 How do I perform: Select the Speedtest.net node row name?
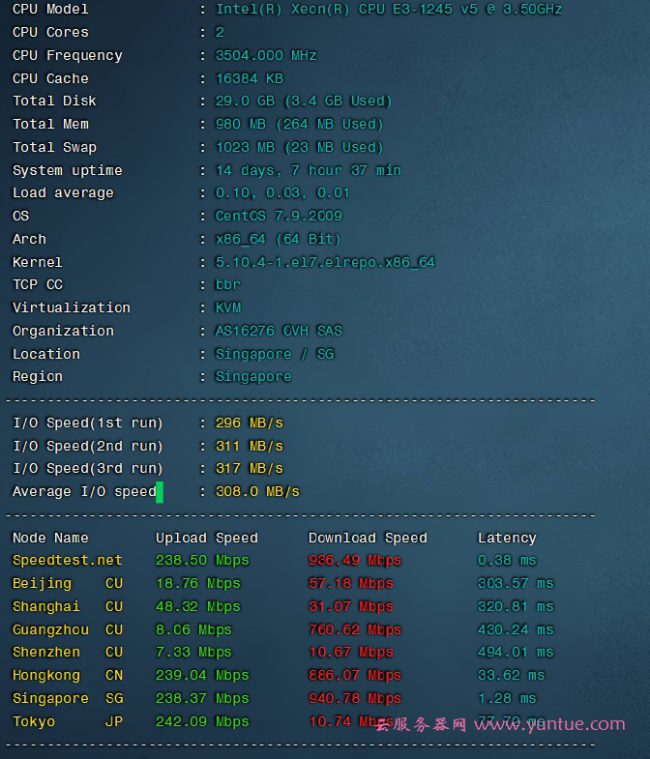tap(67, 560)
